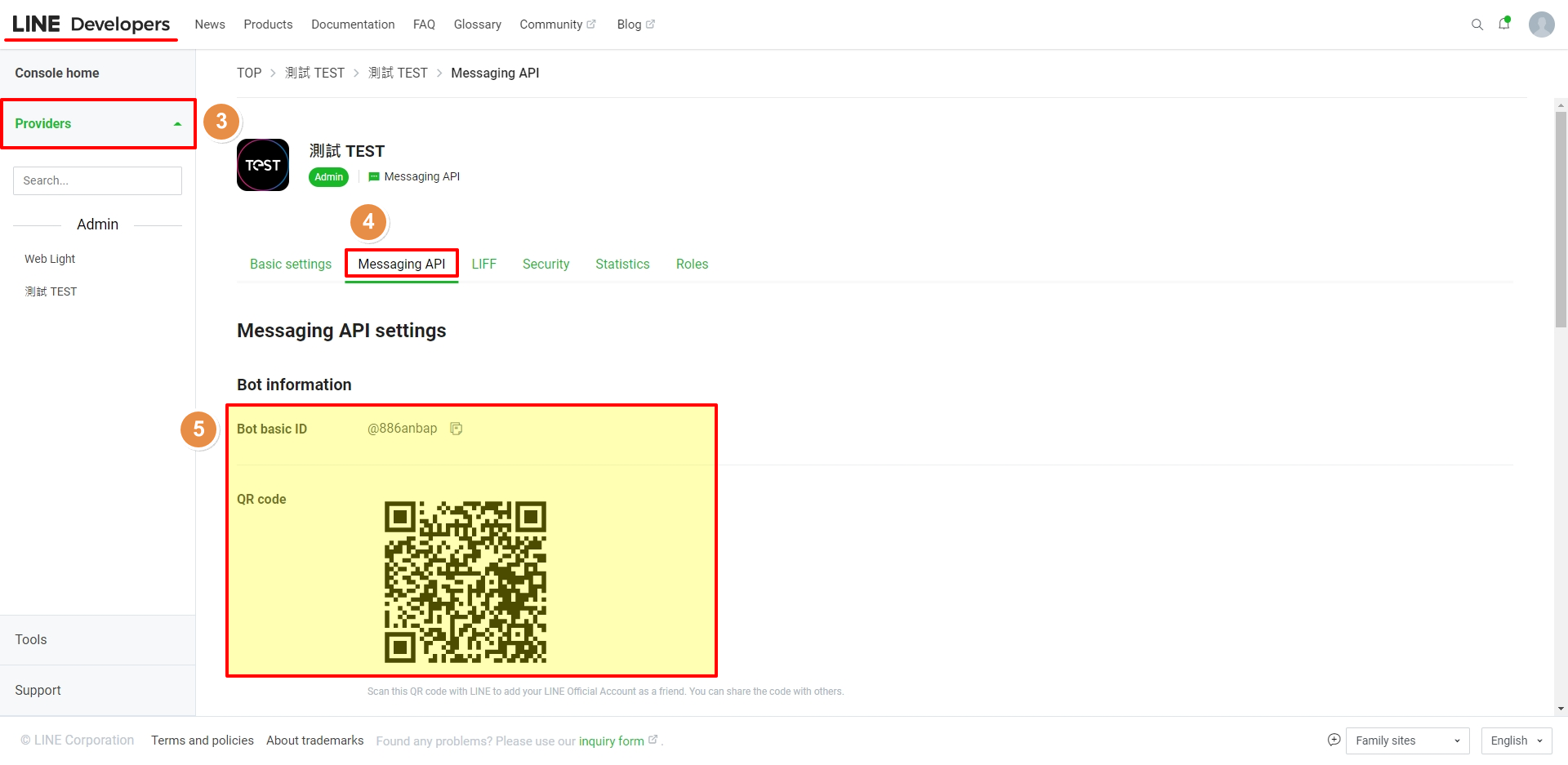Click the search magnifier icon in header

point(1477,24)
